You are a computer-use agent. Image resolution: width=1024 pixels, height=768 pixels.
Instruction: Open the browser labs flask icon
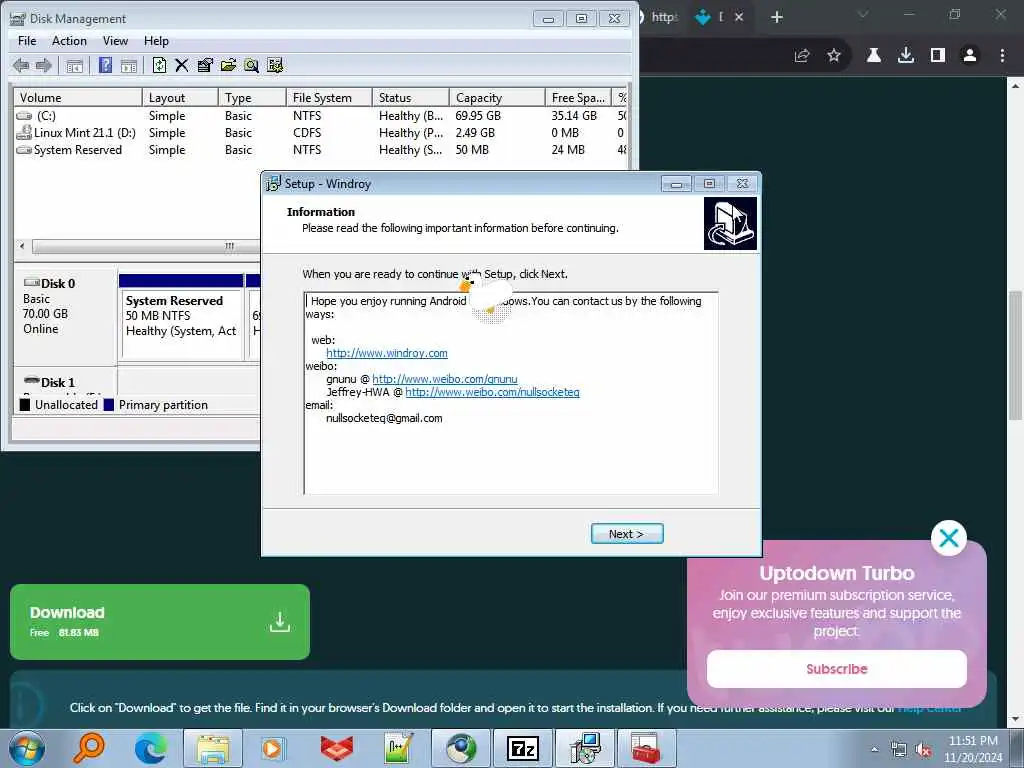click(874, 56)
